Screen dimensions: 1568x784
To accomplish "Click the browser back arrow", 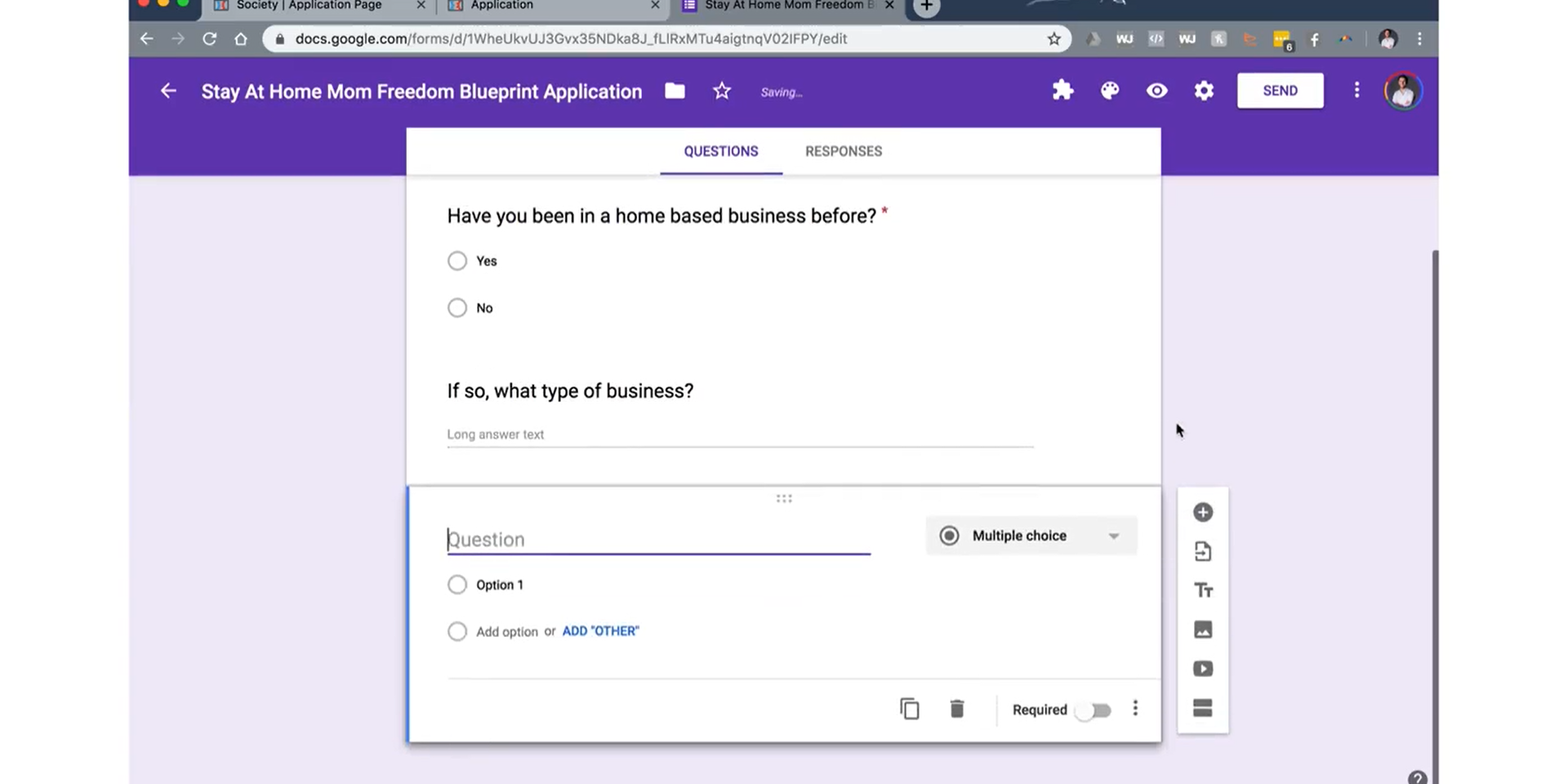I will point(147,38).
